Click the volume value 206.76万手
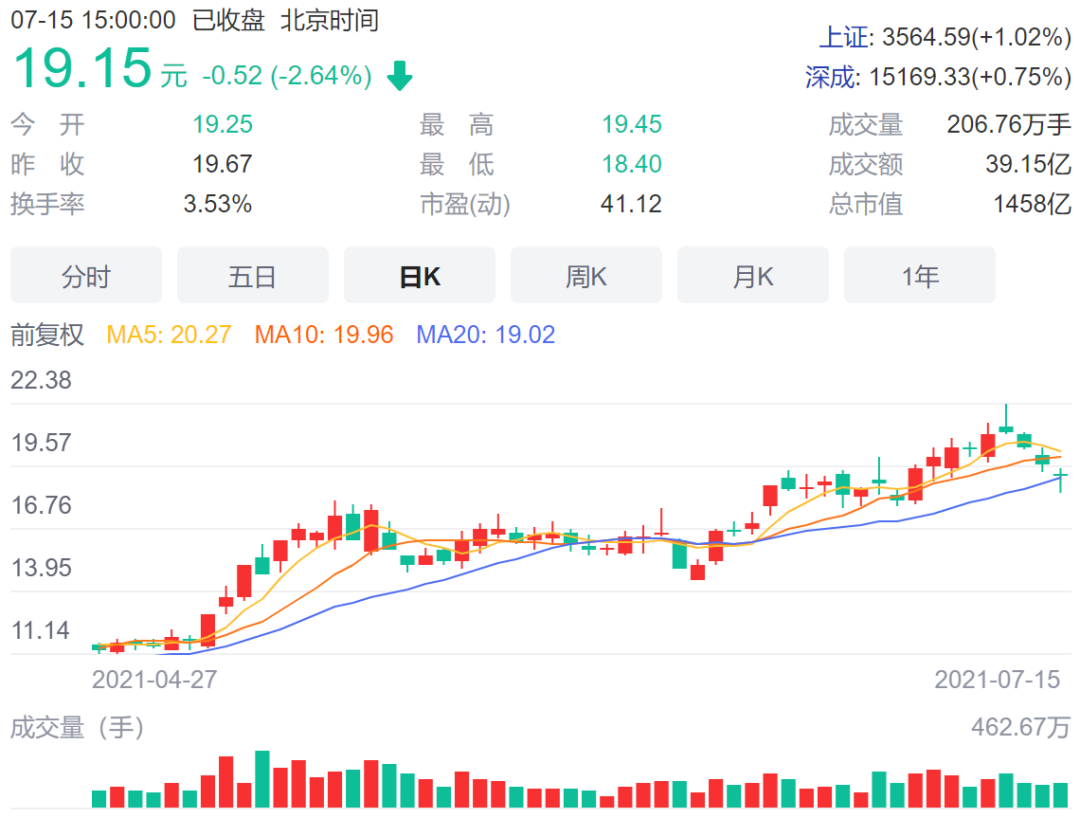The width and height of the screenshot is (1080, 818). coord(1008,125)
